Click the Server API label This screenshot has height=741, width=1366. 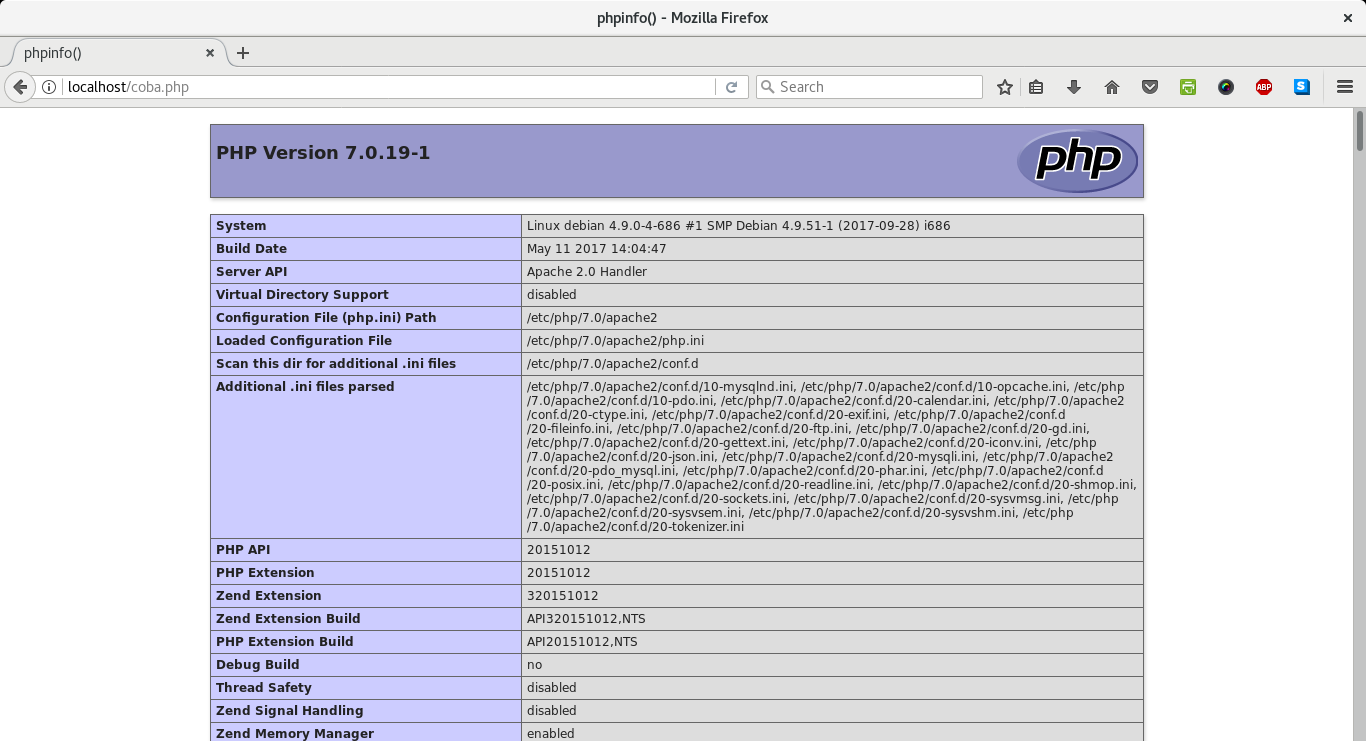(x=252, y=272)
